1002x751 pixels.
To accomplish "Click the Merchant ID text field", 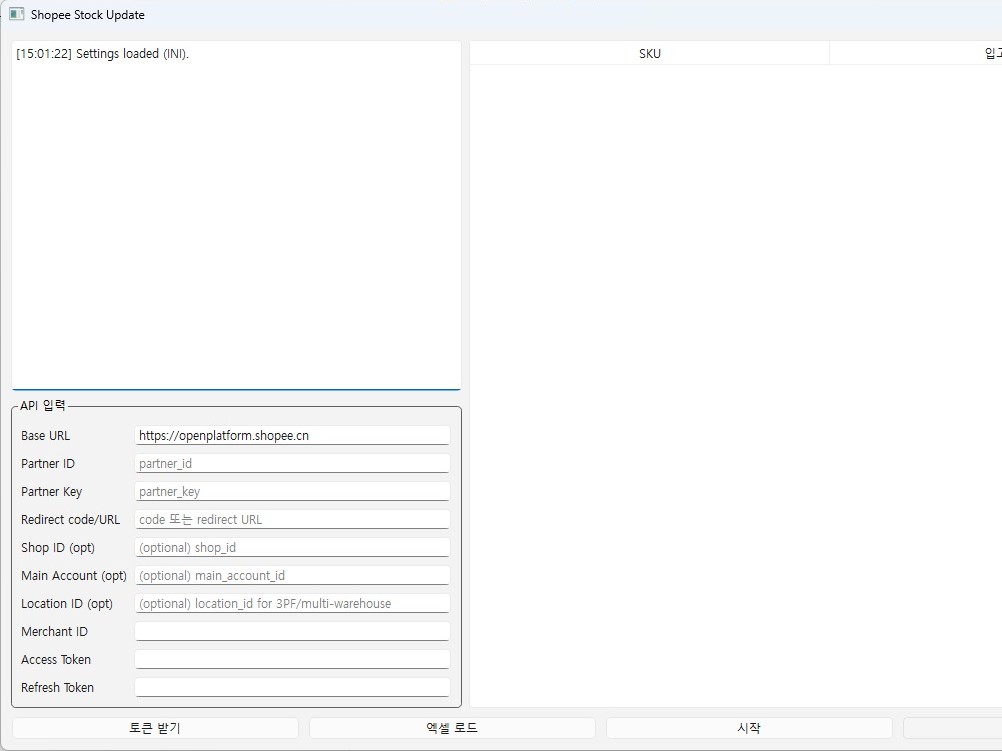I will [x=291, y=632].
